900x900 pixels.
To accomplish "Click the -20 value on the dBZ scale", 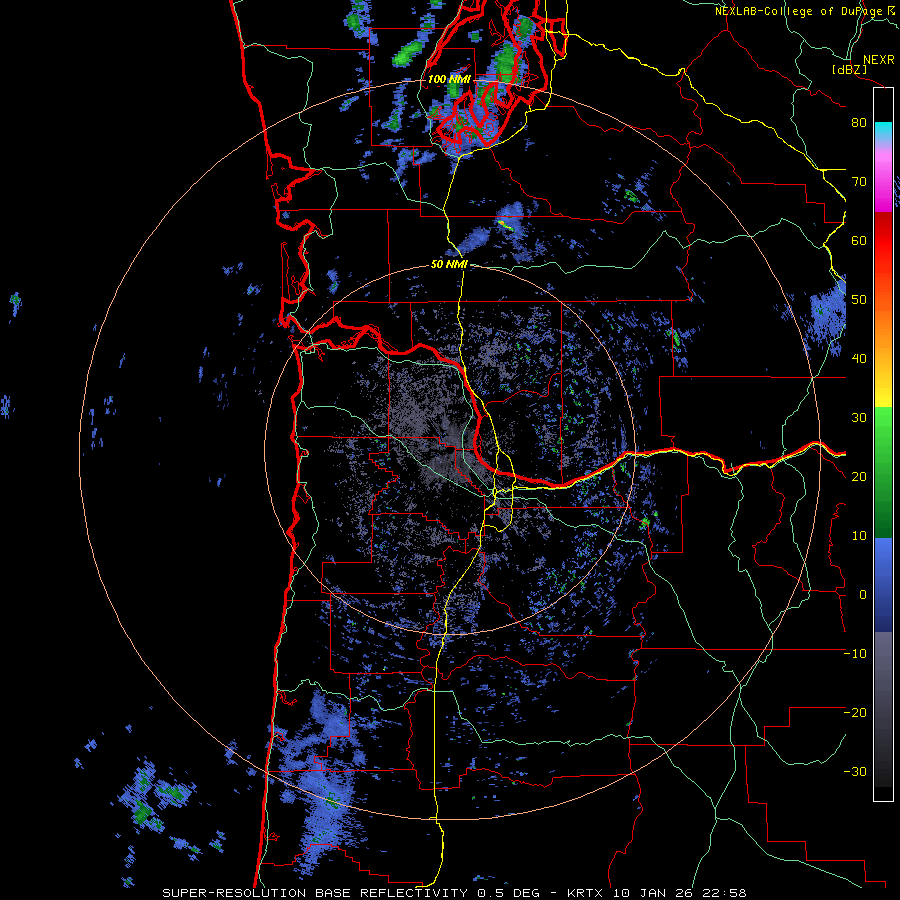I will 855,713.
